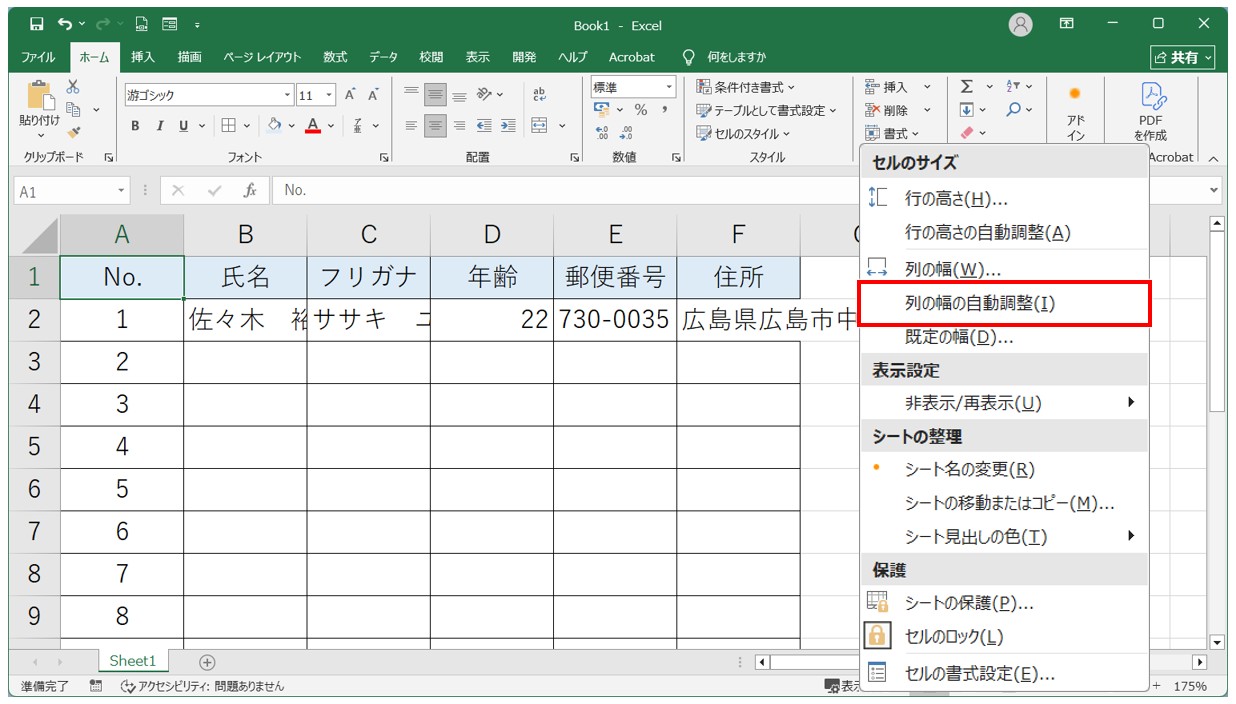The image size is (1236, 704).
Task: Click the Name Box showing A1
Action: click(x=64, y=191)
